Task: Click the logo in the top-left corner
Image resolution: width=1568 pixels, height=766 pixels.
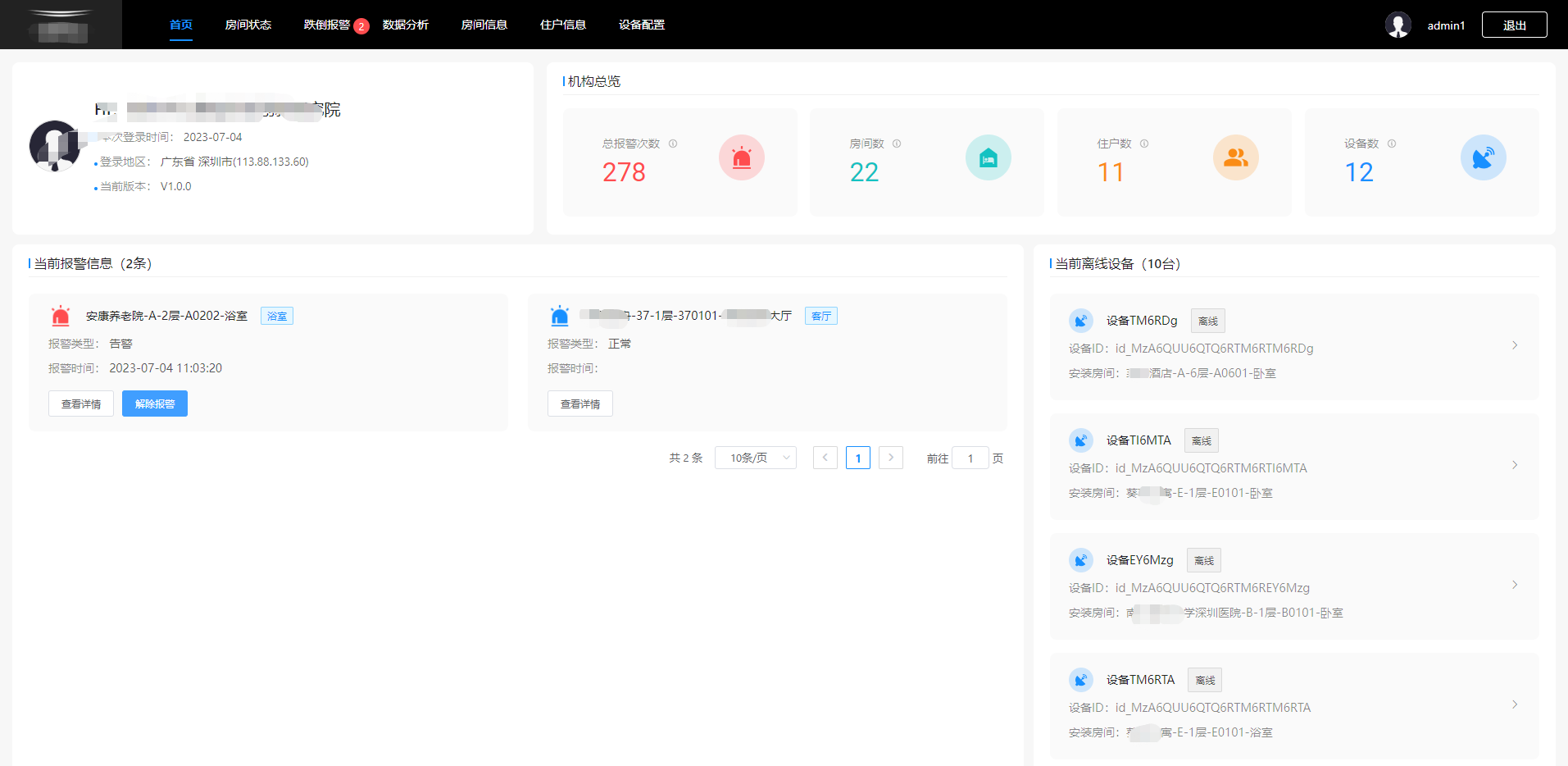Action: tap(61, 25)
